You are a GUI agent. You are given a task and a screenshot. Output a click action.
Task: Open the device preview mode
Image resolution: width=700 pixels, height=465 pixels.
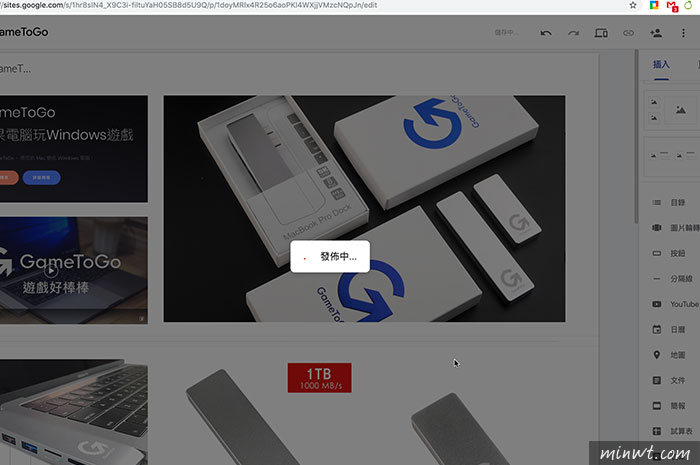pos(601,33)
